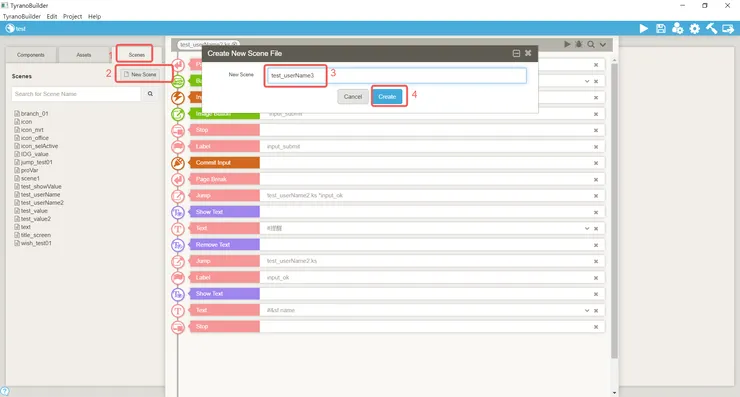This screenshot has height=397, width=740.
Task: Expand dropdown on the Text row above Remove Text
Action: pos(587,228)
